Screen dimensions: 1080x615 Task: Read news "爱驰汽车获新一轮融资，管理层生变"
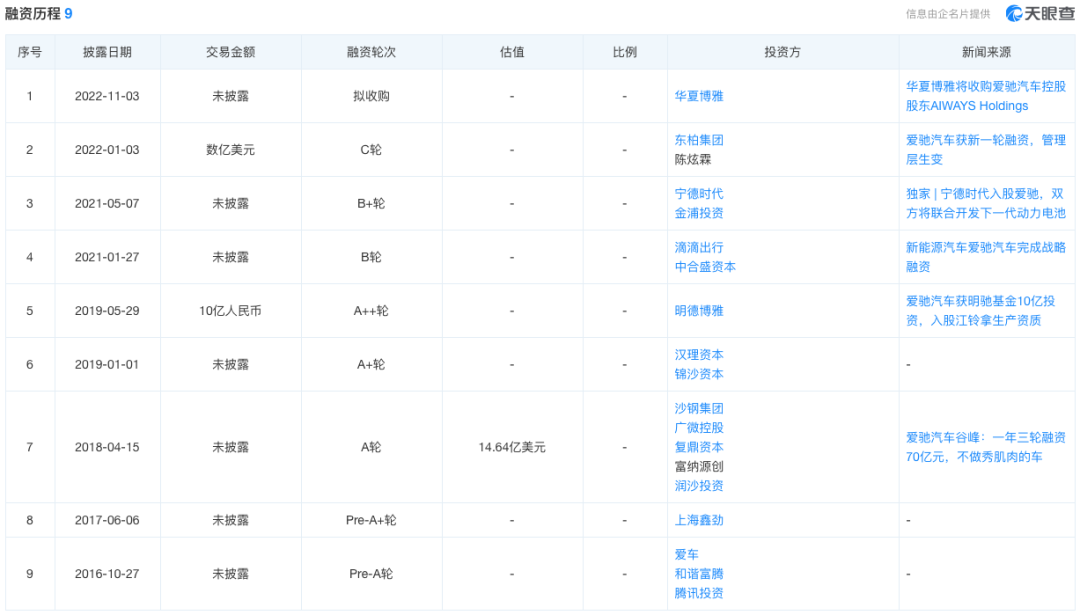click(984, 150)
